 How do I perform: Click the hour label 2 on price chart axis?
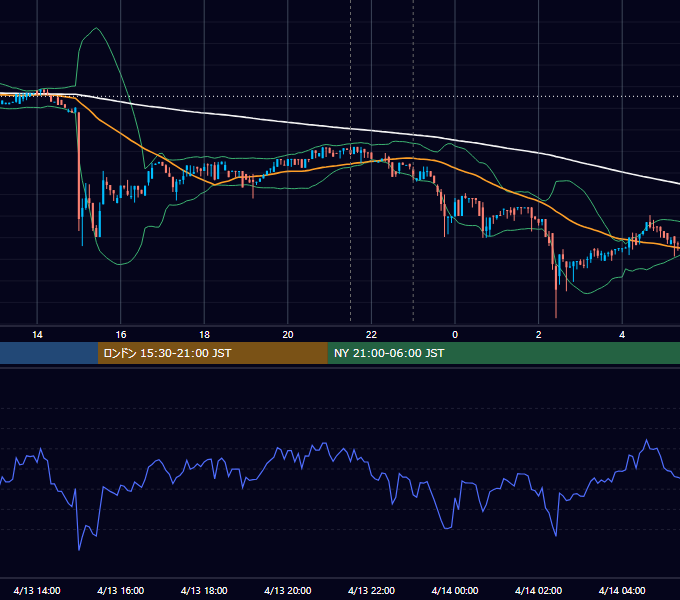tap(538, 335)
